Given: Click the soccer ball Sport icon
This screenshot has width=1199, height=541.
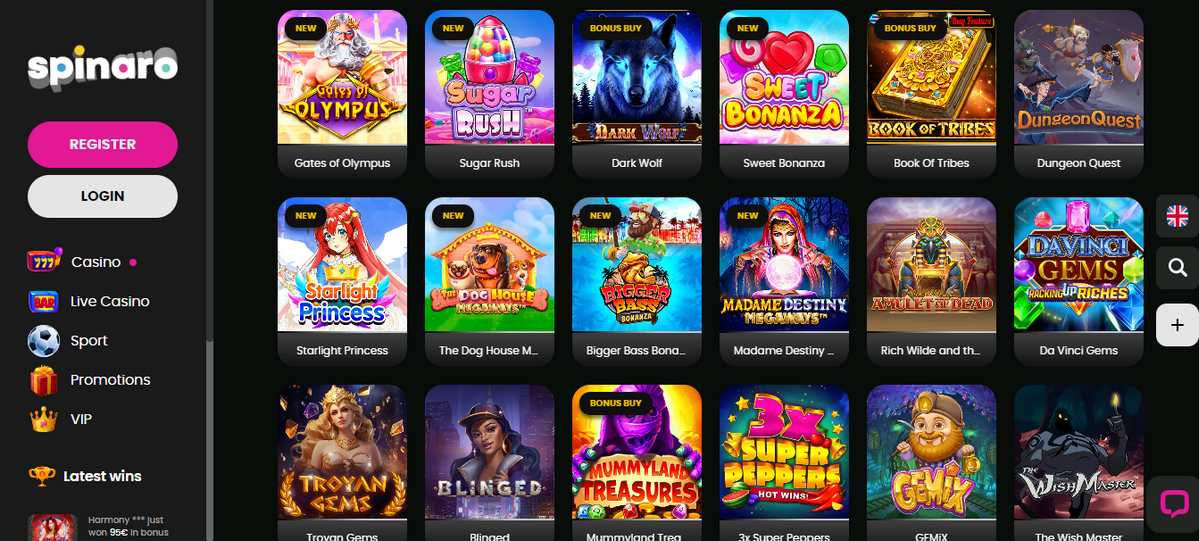Looking at the screenshot, I should coord(44,341).
